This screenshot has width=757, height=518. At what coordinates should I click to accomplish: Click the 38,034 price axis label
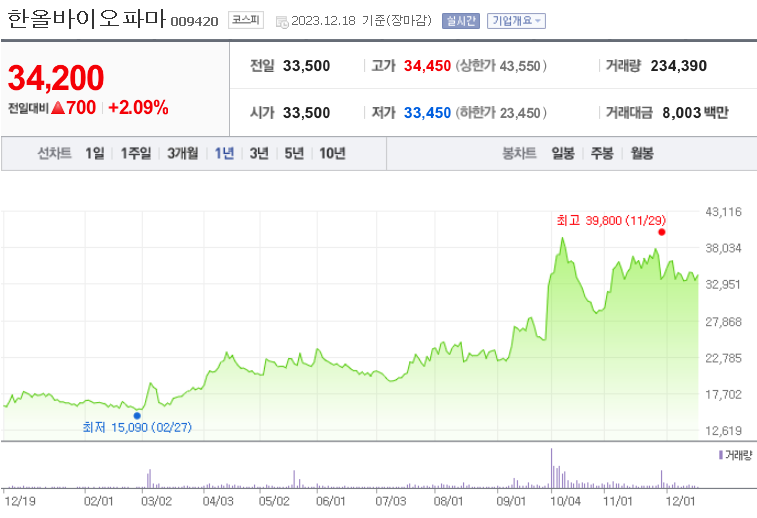coord(723,248)
